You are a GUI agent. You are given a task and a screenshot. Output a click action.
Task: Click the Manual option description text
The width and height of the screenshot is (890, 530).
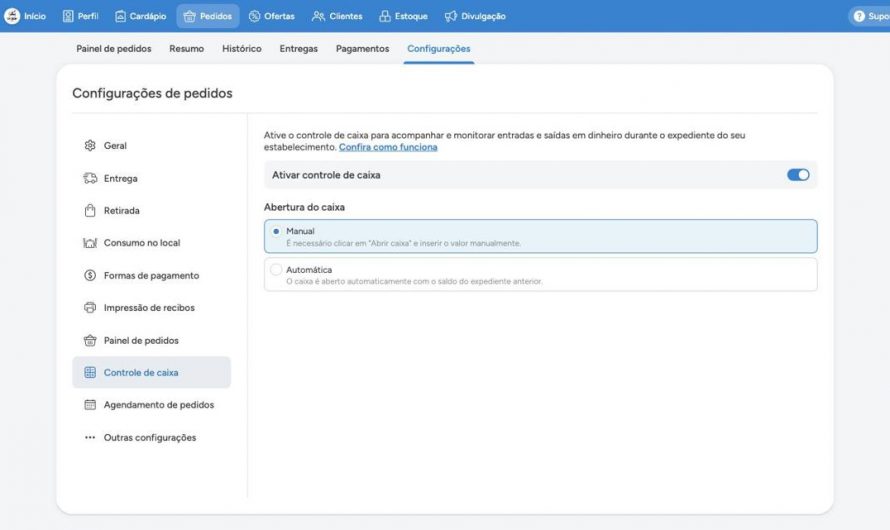coord(403,243)
